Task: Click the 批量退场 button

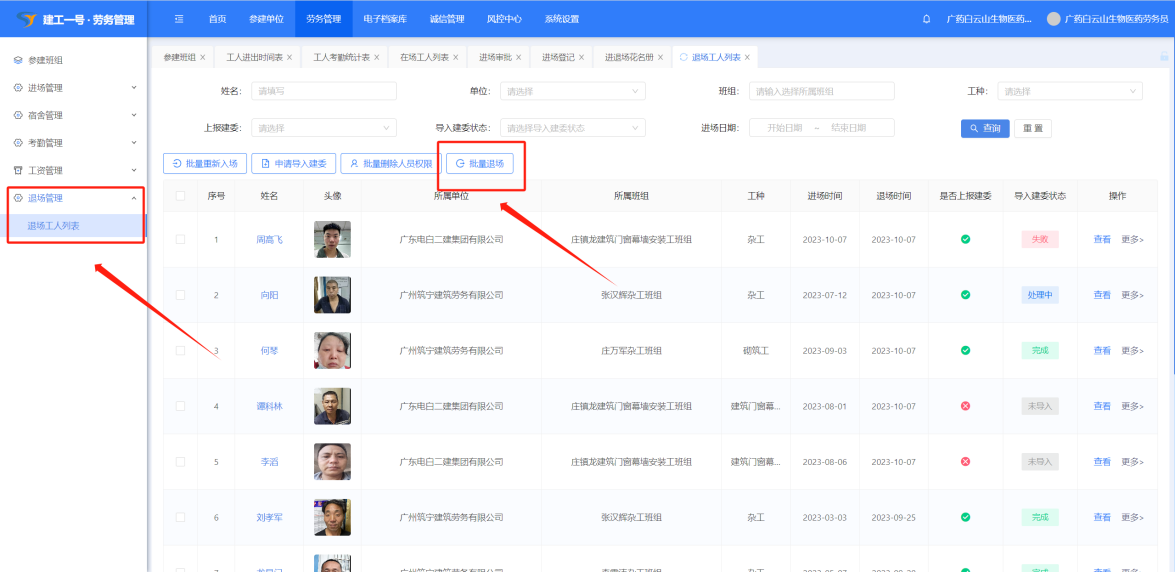Action: pyautogui.click(x=480, y=163)
